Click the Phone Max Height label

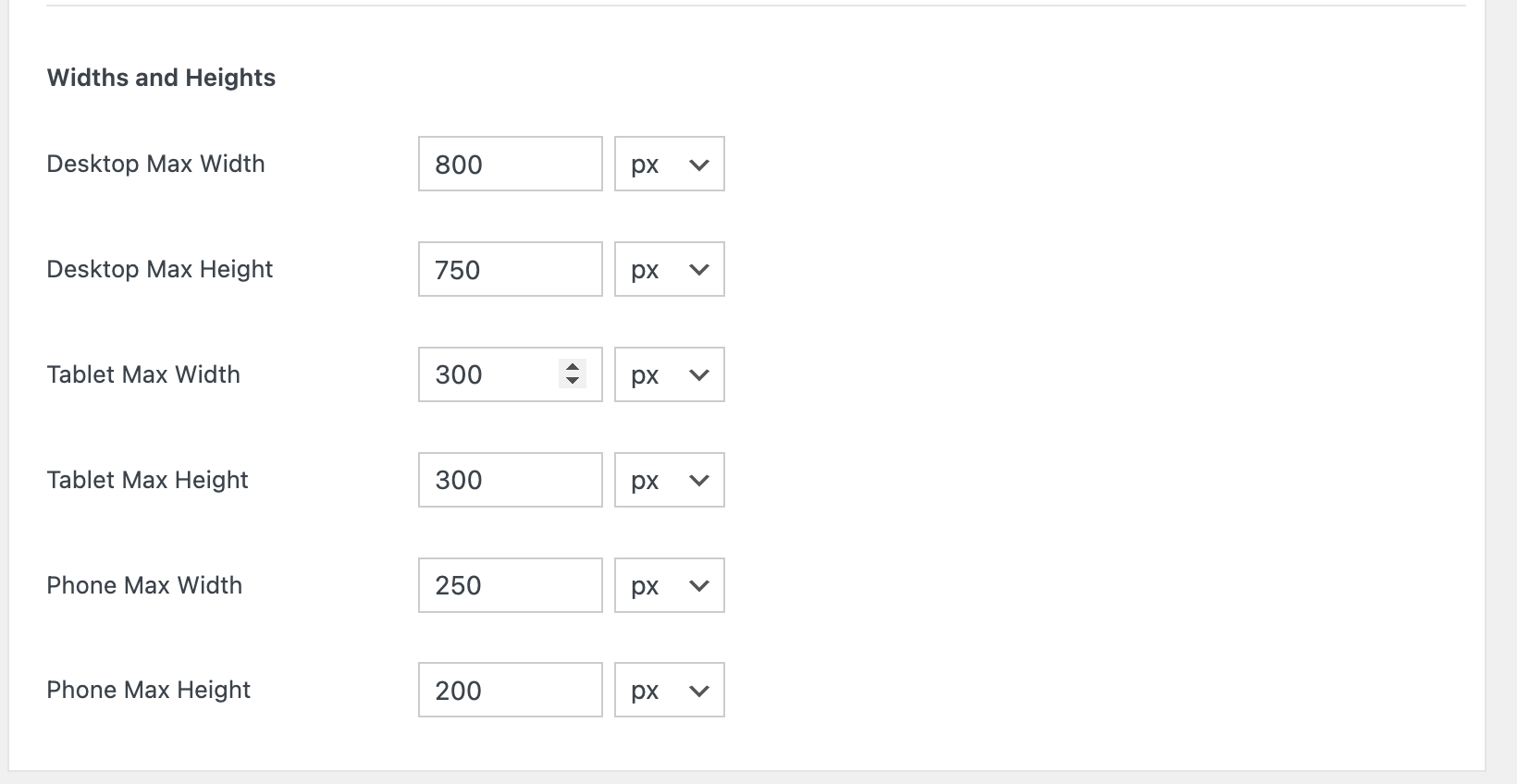pos(148,691)
